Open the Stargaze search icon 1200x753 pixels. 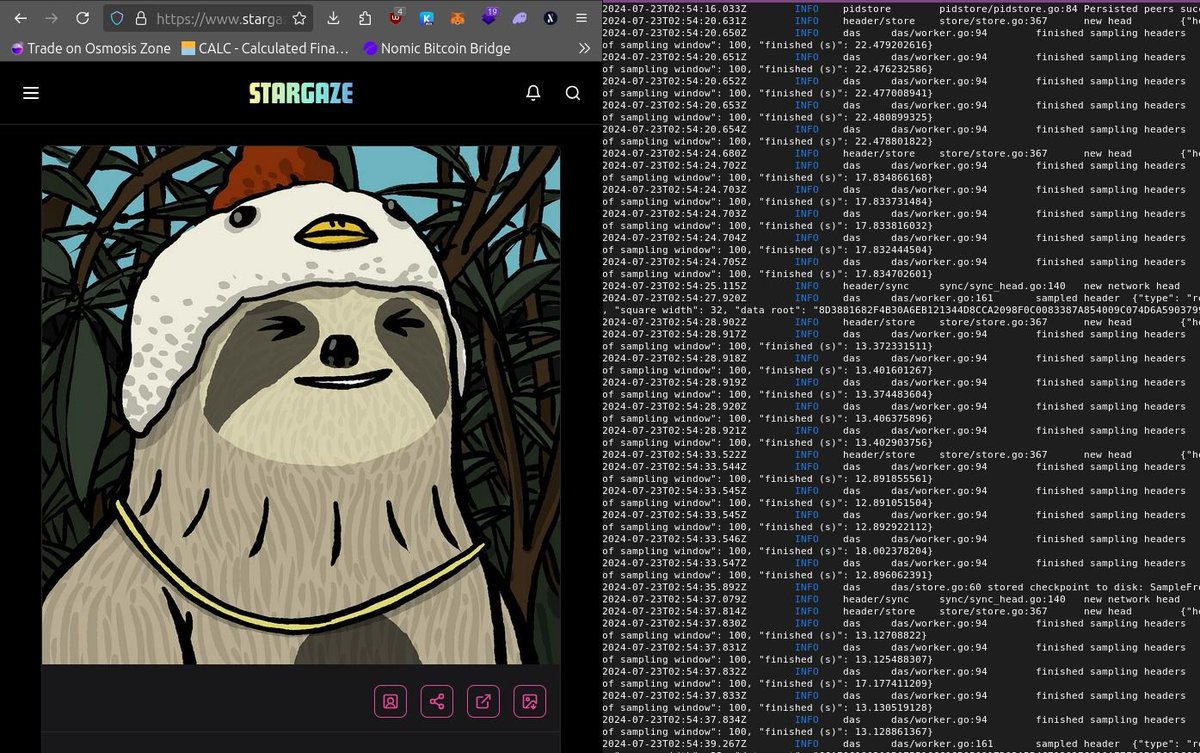click(572, 93)
